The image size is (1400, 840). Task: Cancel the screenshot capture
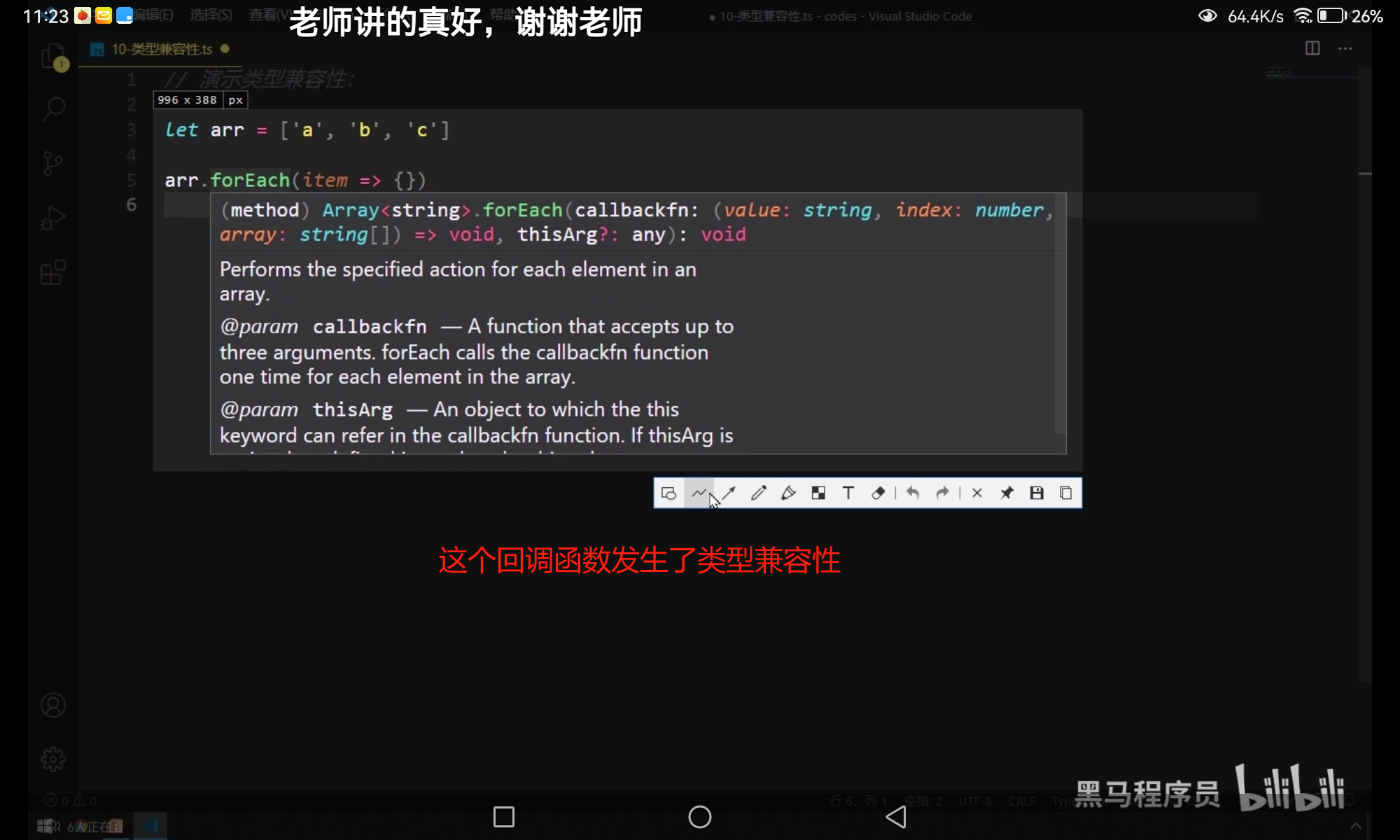(x=977, y=493)
